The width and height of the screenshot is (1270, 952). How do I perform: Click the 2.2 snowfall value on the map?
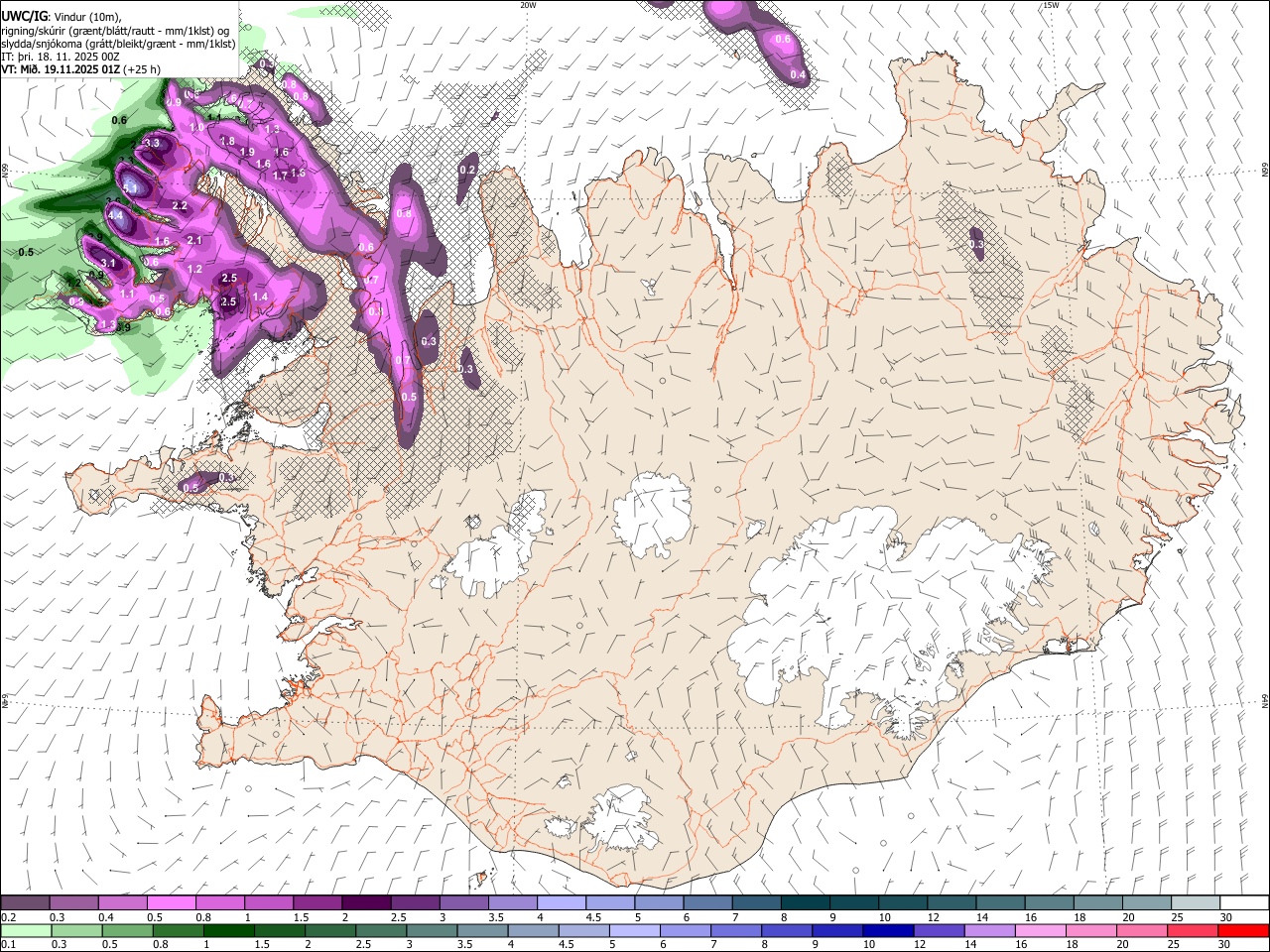180,206
